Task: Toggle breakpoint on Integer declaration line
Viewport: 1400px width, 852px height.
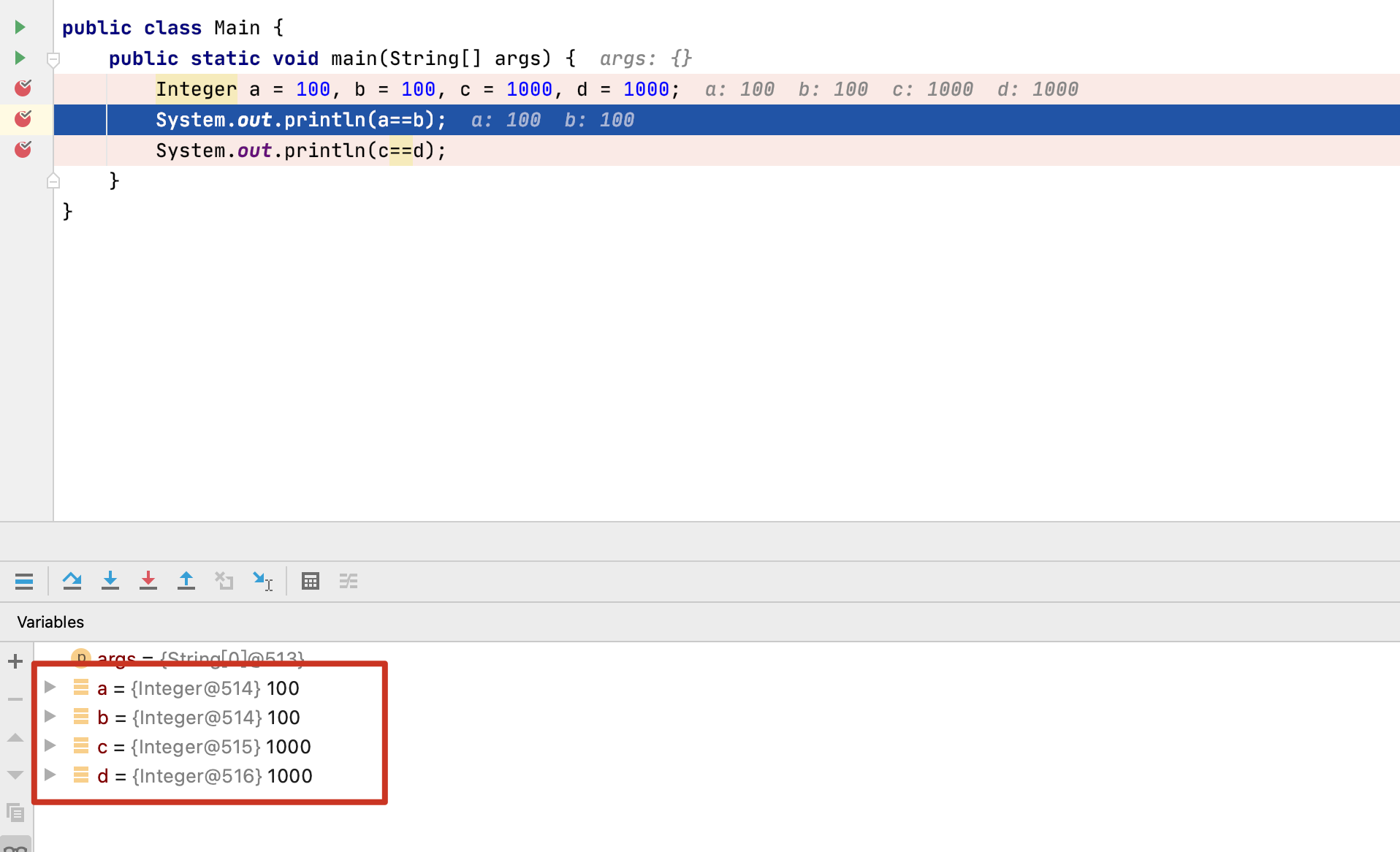Action: [23, 88]
